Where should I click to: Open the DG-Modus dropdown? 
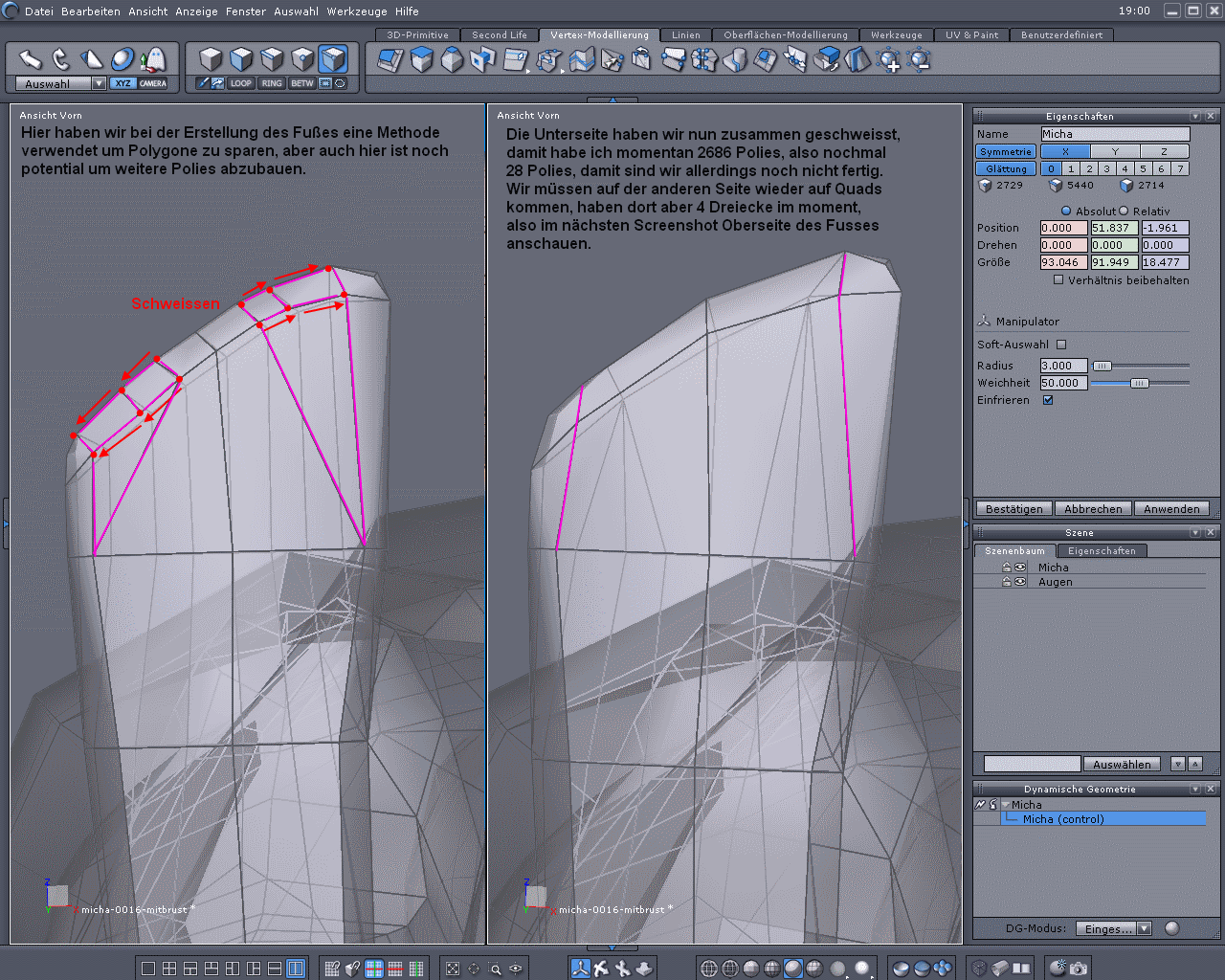pos(1145,928)
